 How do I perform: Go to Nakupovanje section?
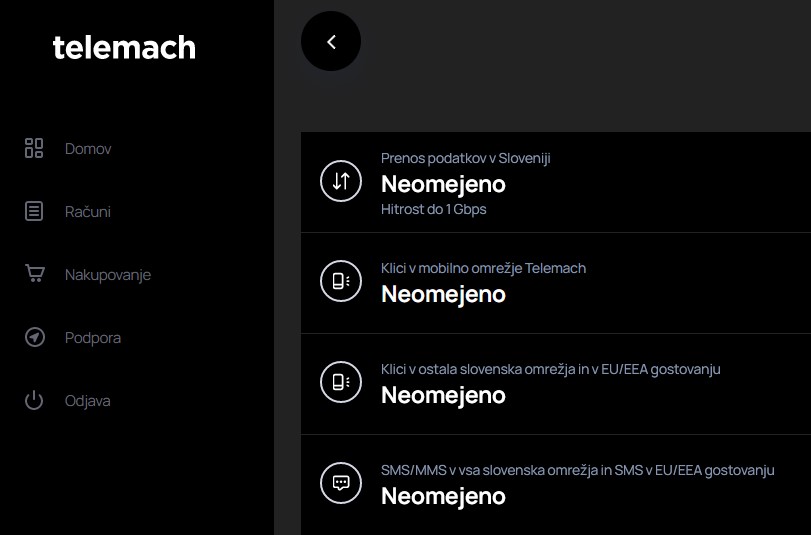click(108, 275)
